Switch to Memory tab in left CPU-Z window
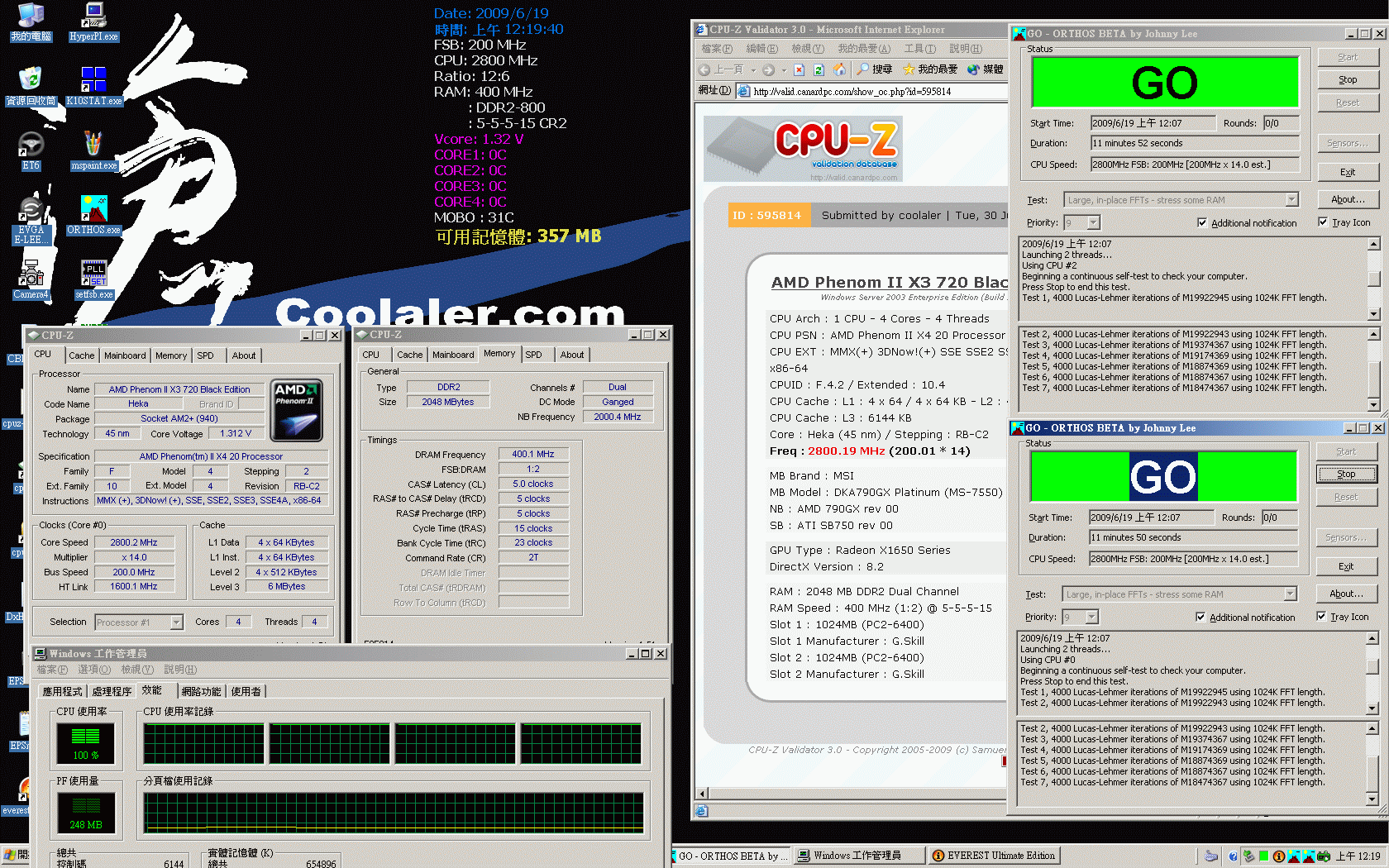 pos(171,355)
